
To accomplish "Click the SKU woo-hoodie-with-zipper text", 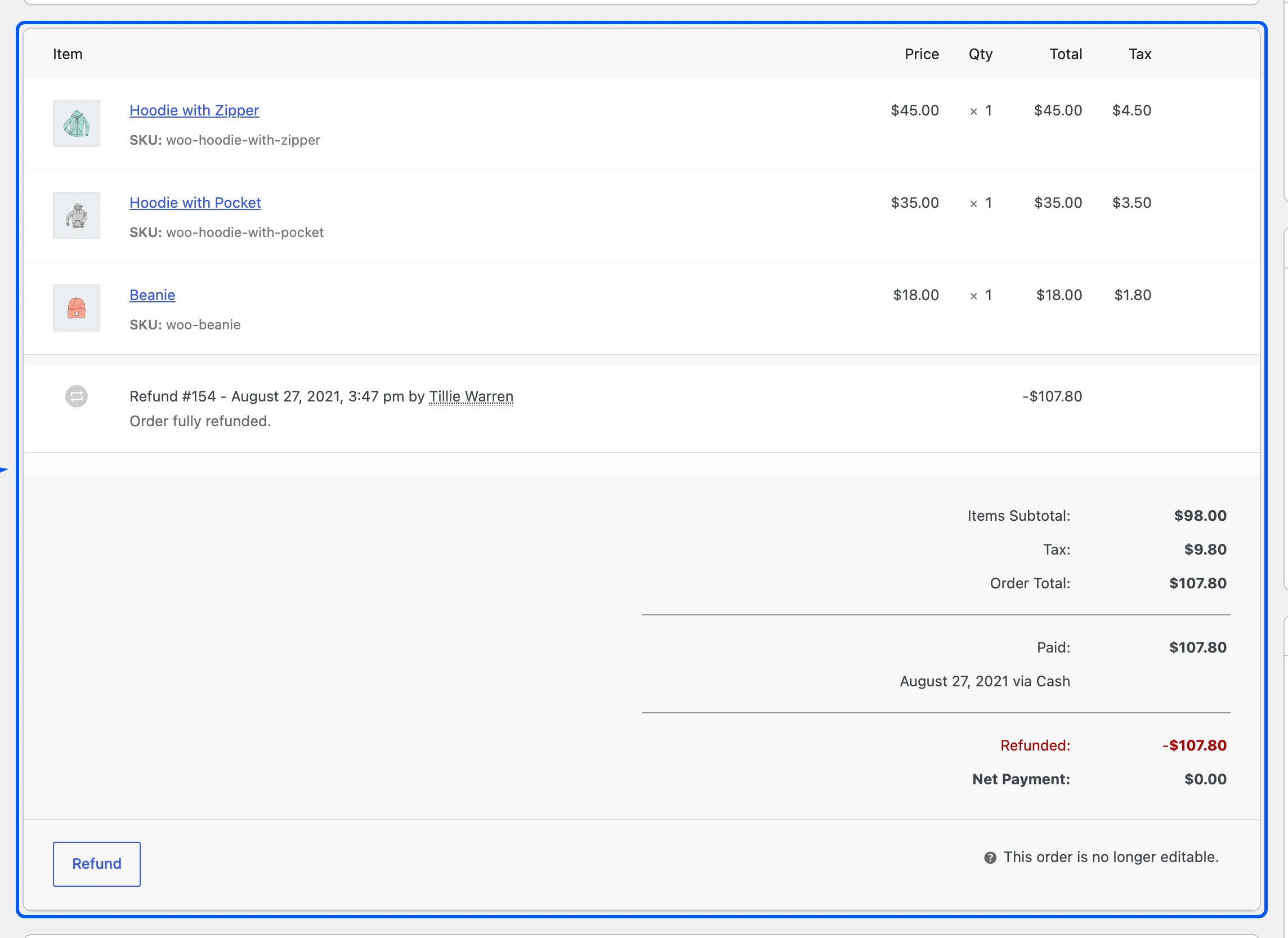I will [x=225, y=140].
